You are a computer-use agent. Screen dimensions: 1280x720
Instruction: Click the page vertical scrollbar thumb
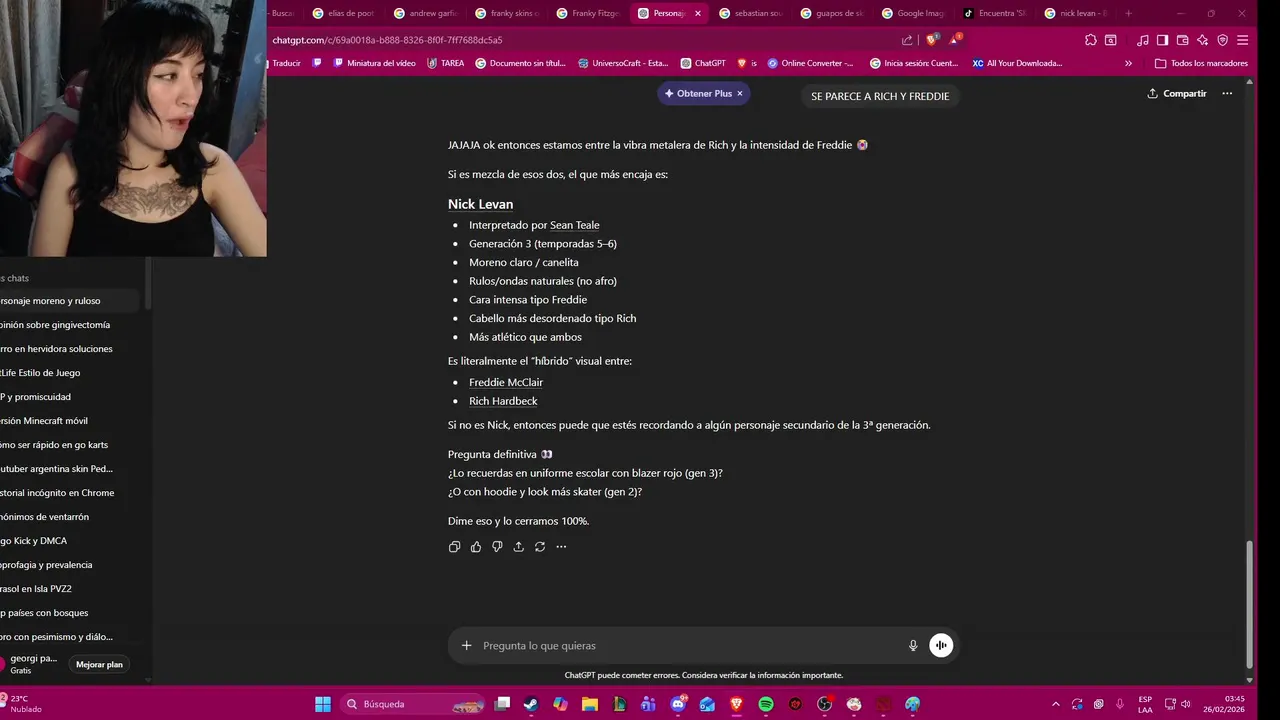pyautogui.click(x=1248, y=604)
